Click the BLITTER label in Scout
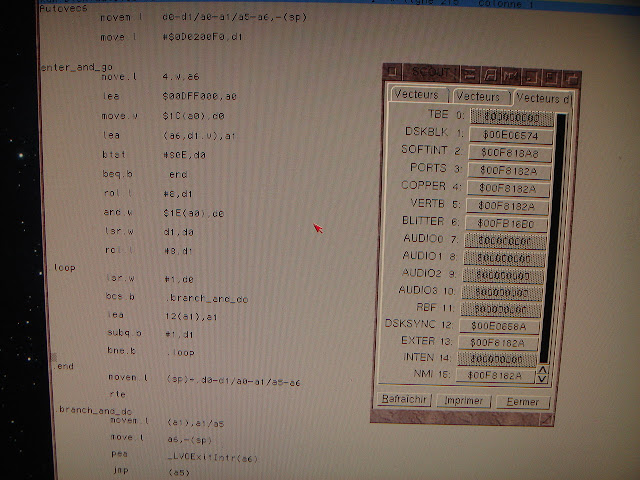The height and width of the screenshot is (480, 640). (423, 221)
